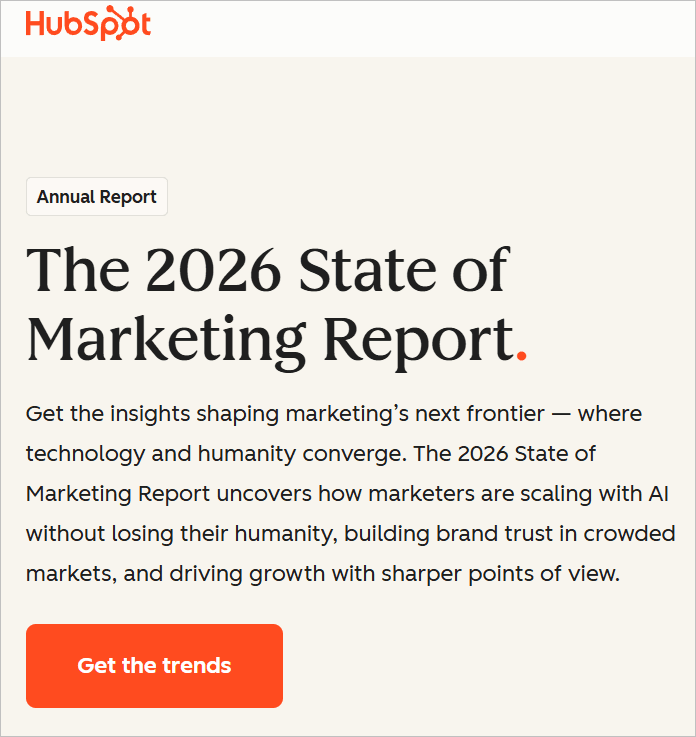Select the "Annual Report" badge

coord(97,197)
